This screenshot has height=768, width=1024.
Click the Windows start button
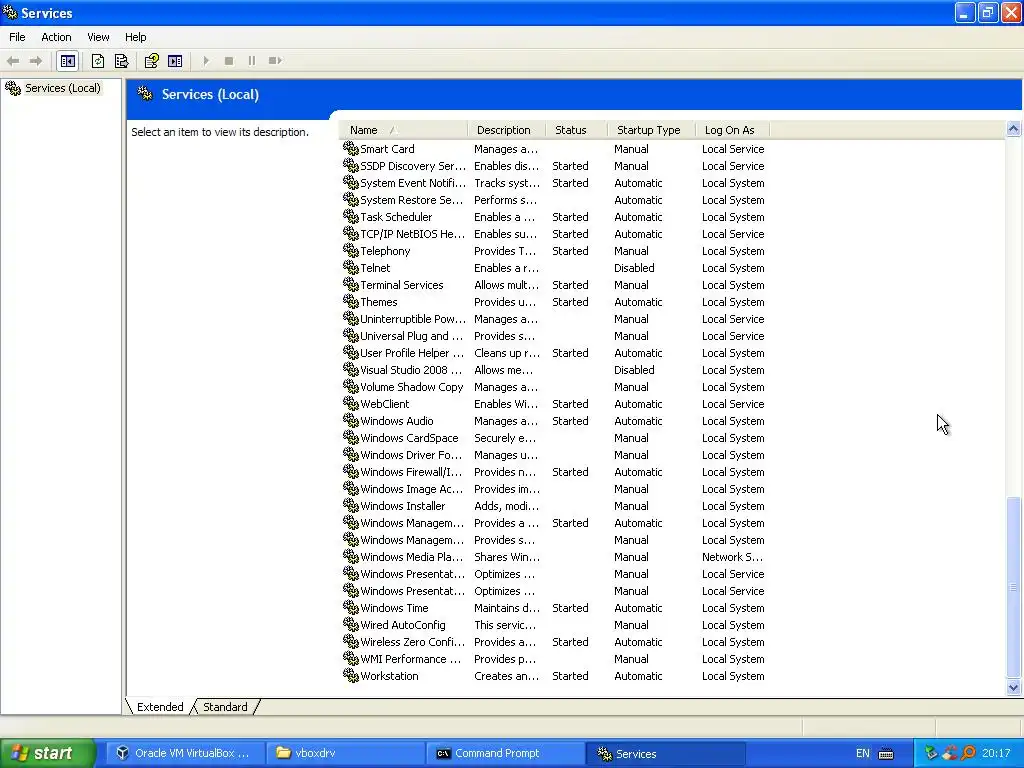pyautogui.click(x=48, y=753)
